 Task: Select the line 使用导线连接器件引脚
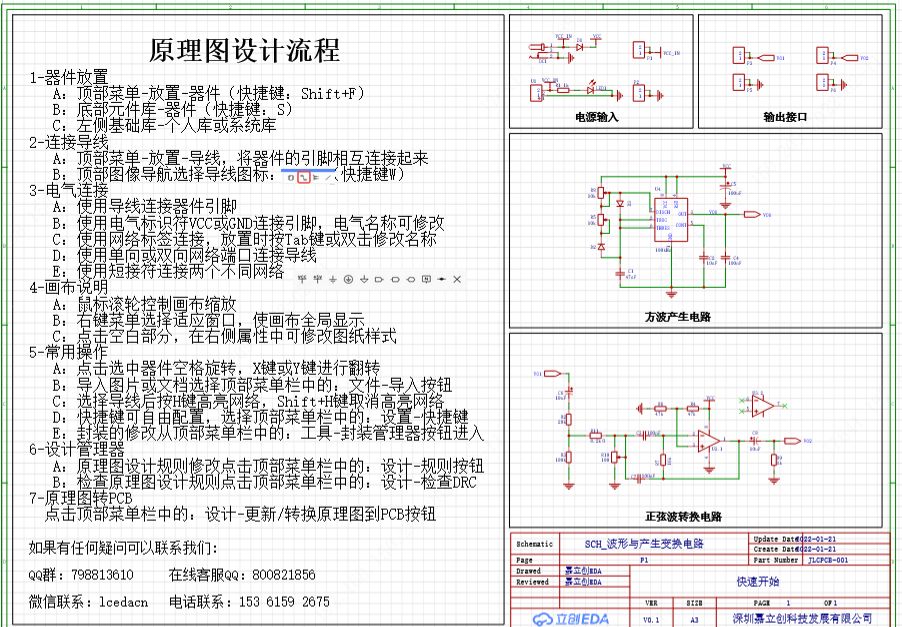(144, 207)
